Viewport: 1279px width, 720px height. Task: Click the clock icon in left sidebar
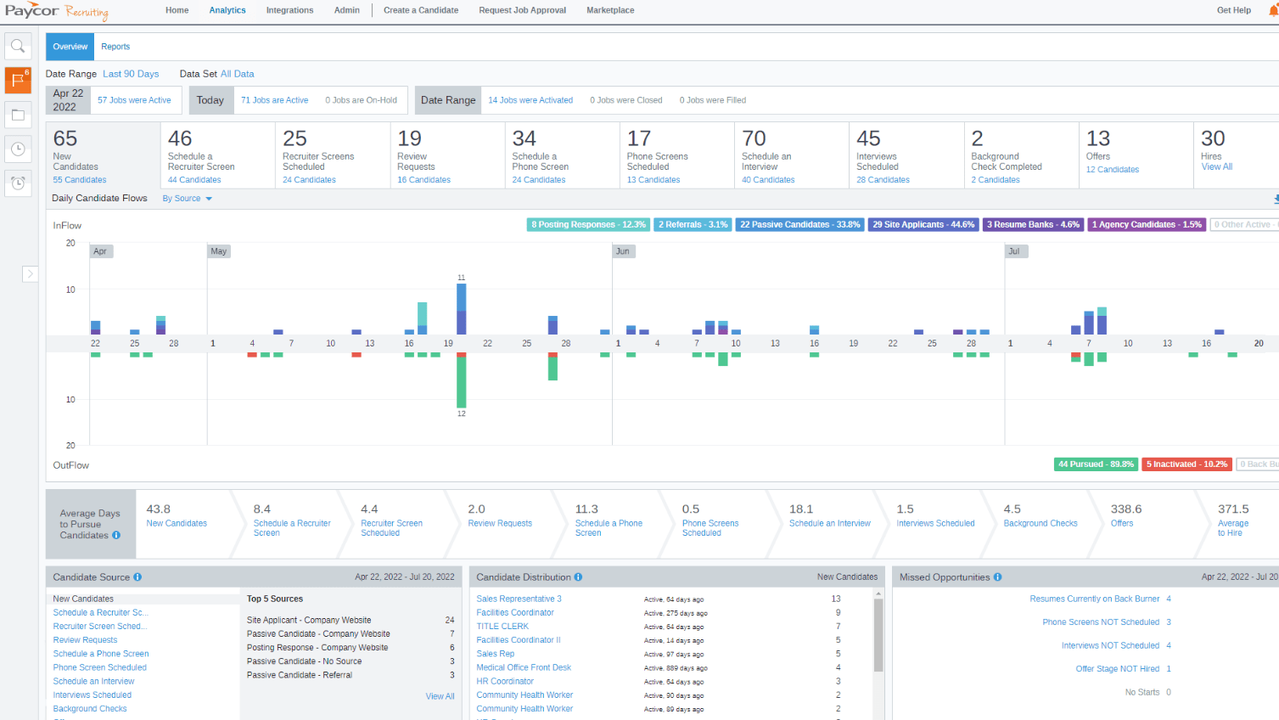pyautogui.click(x=18, y=149)
